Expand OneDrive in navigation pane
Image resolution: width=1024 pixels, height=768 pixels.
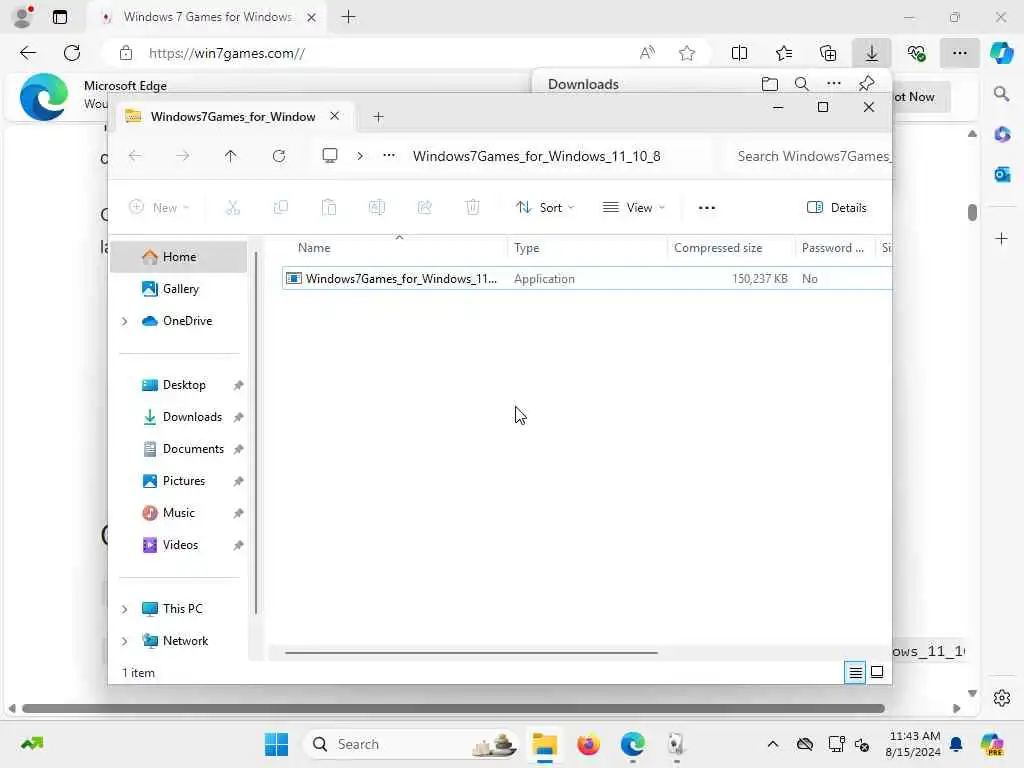pyautogui.click(x=125, y=321)
